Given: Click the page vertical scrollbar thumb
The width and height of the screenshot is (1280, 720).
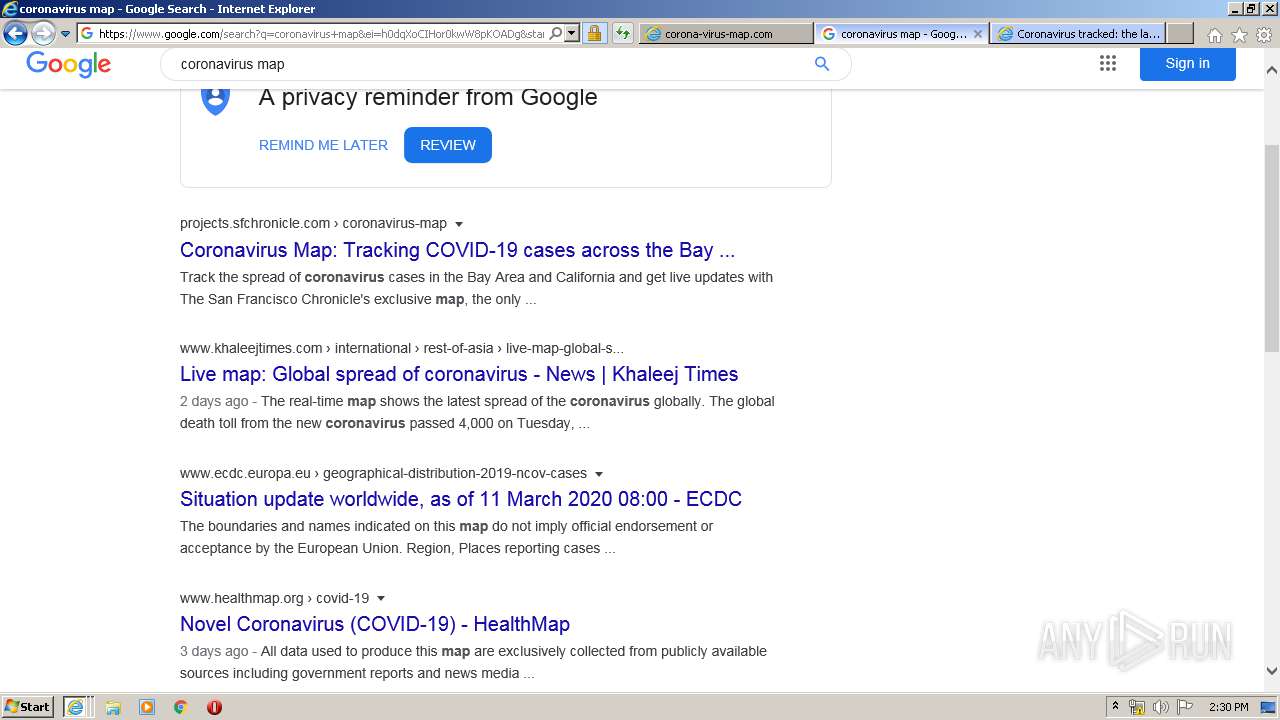Looking at the screenshot, I should [x=1271, y=248].
